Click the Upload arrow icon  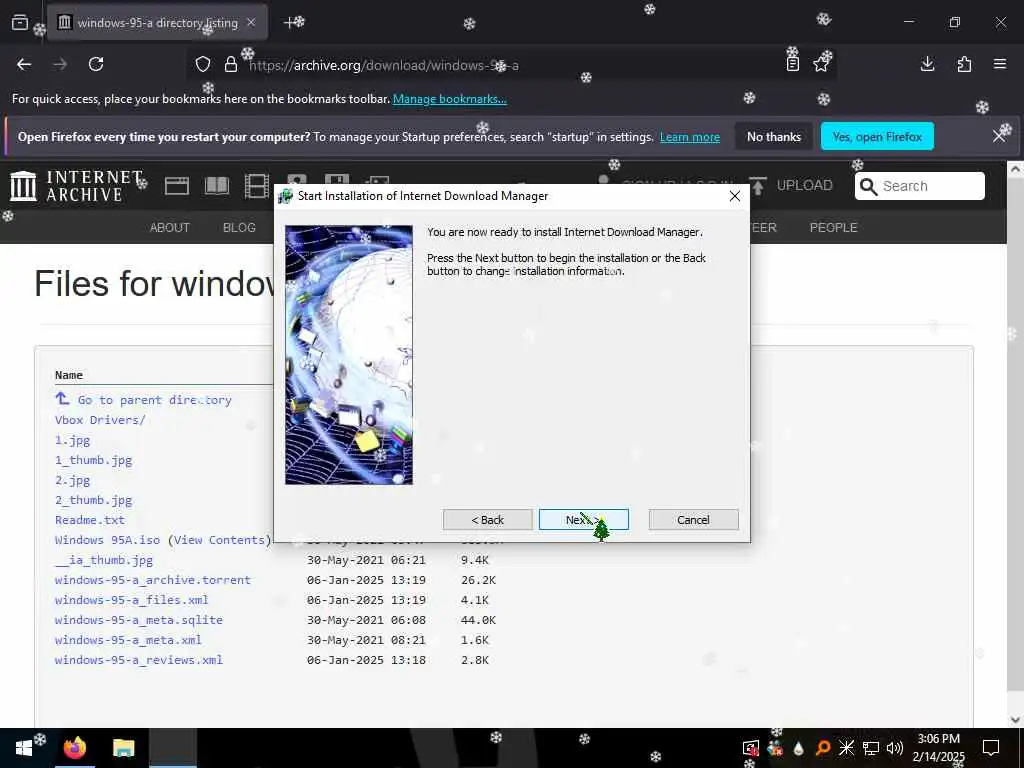point(758,186)
